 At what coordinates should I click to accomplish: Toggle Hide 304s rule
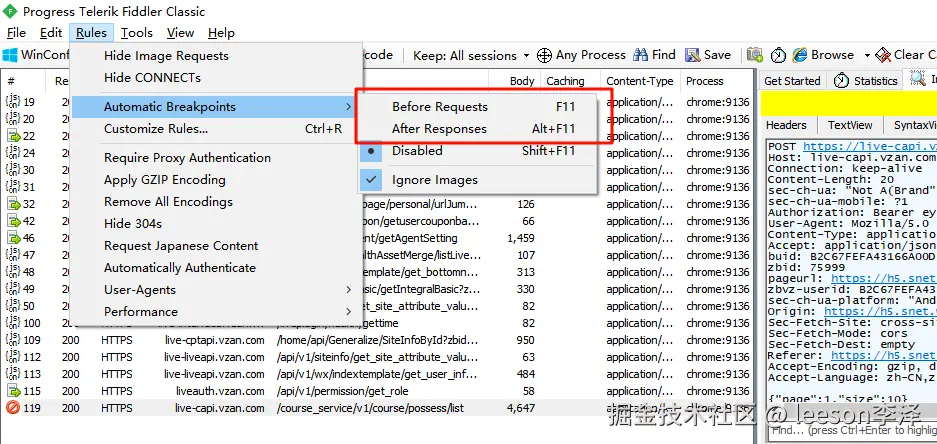pos(216,224)
